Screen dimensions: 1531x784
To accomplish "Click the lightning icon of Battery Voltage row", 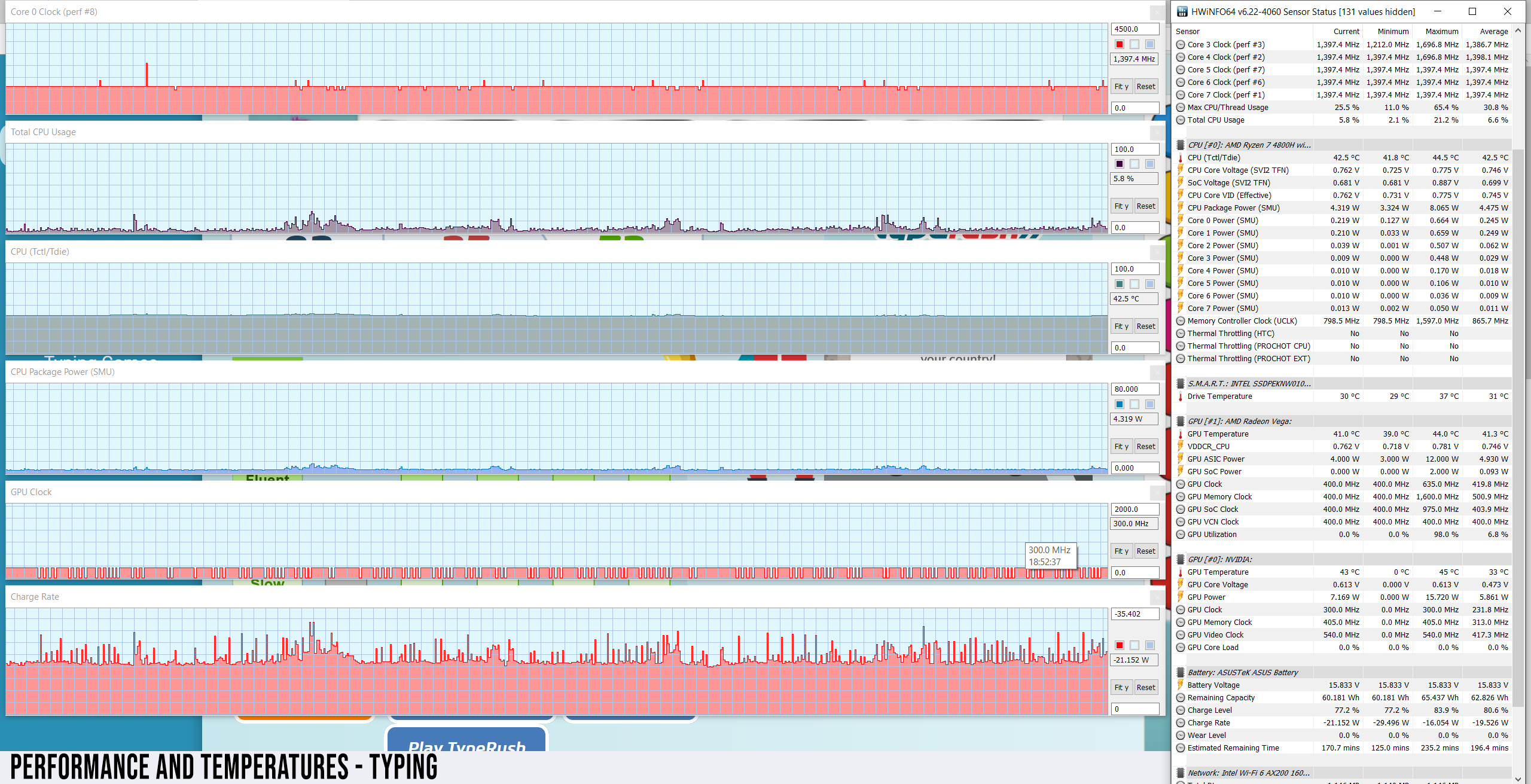I will (x=1181, y=685).
